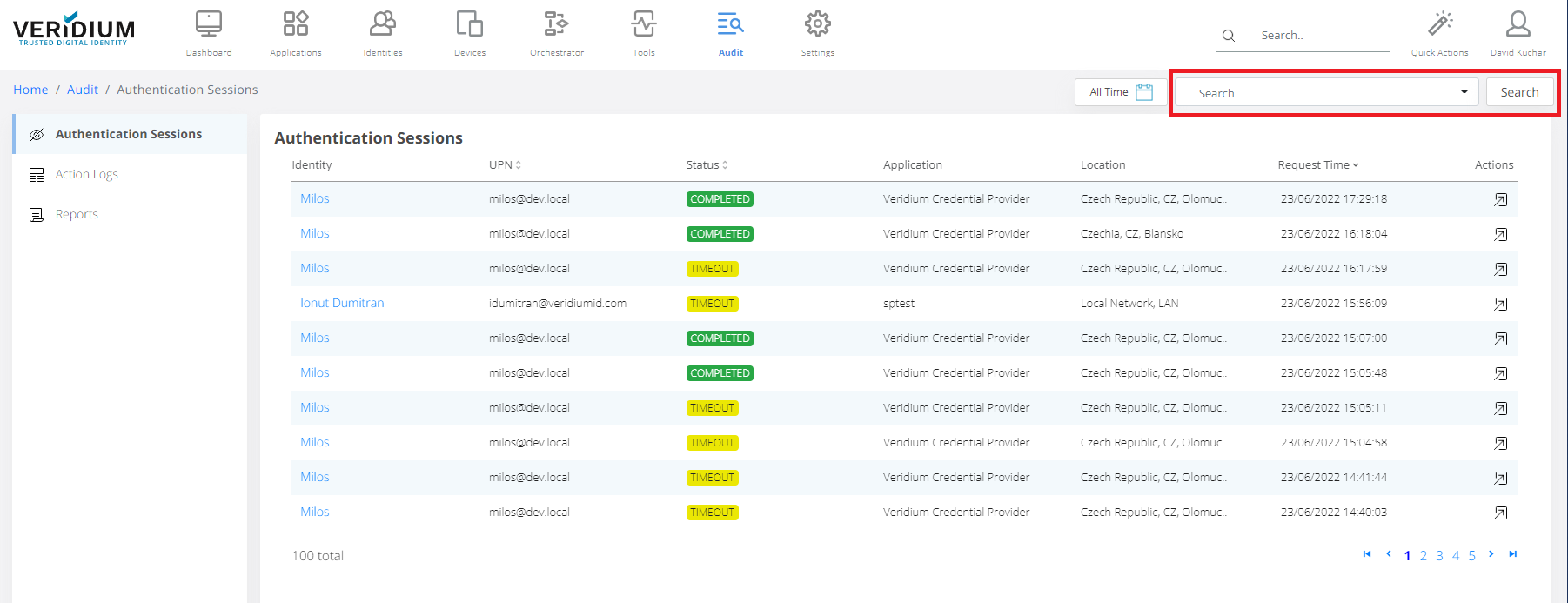Open Quick Actions magic wand icon
The height and width of the screenshot is (603, 1568).
pos(1440,24)
